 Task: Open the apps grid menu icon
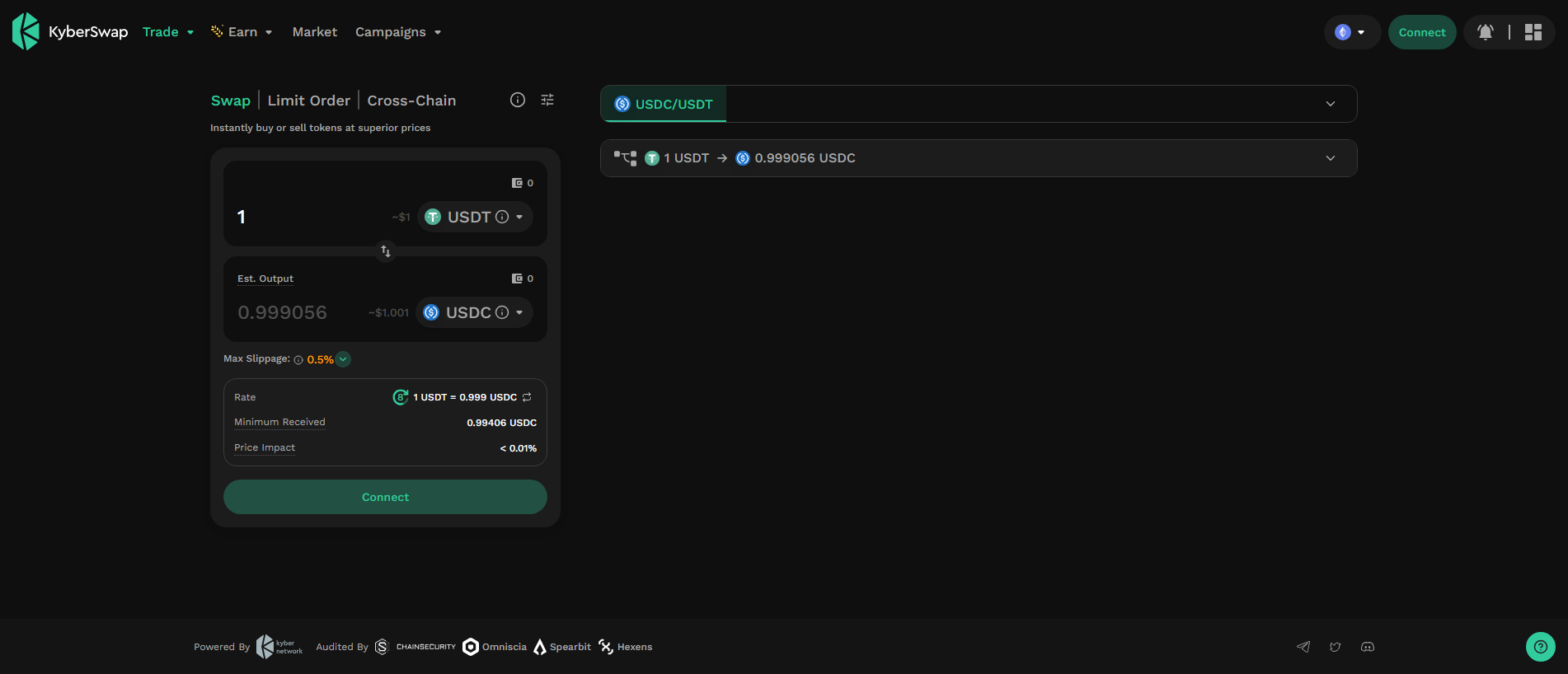(1533, 32)
